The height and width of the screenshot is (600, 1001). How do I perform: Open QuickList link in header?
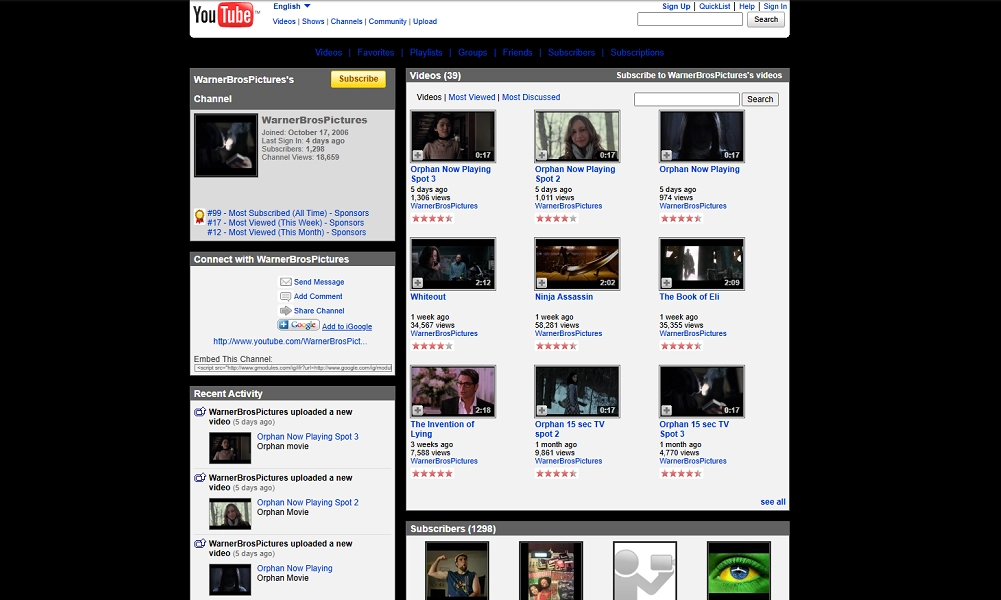click(x=714, y=6)
